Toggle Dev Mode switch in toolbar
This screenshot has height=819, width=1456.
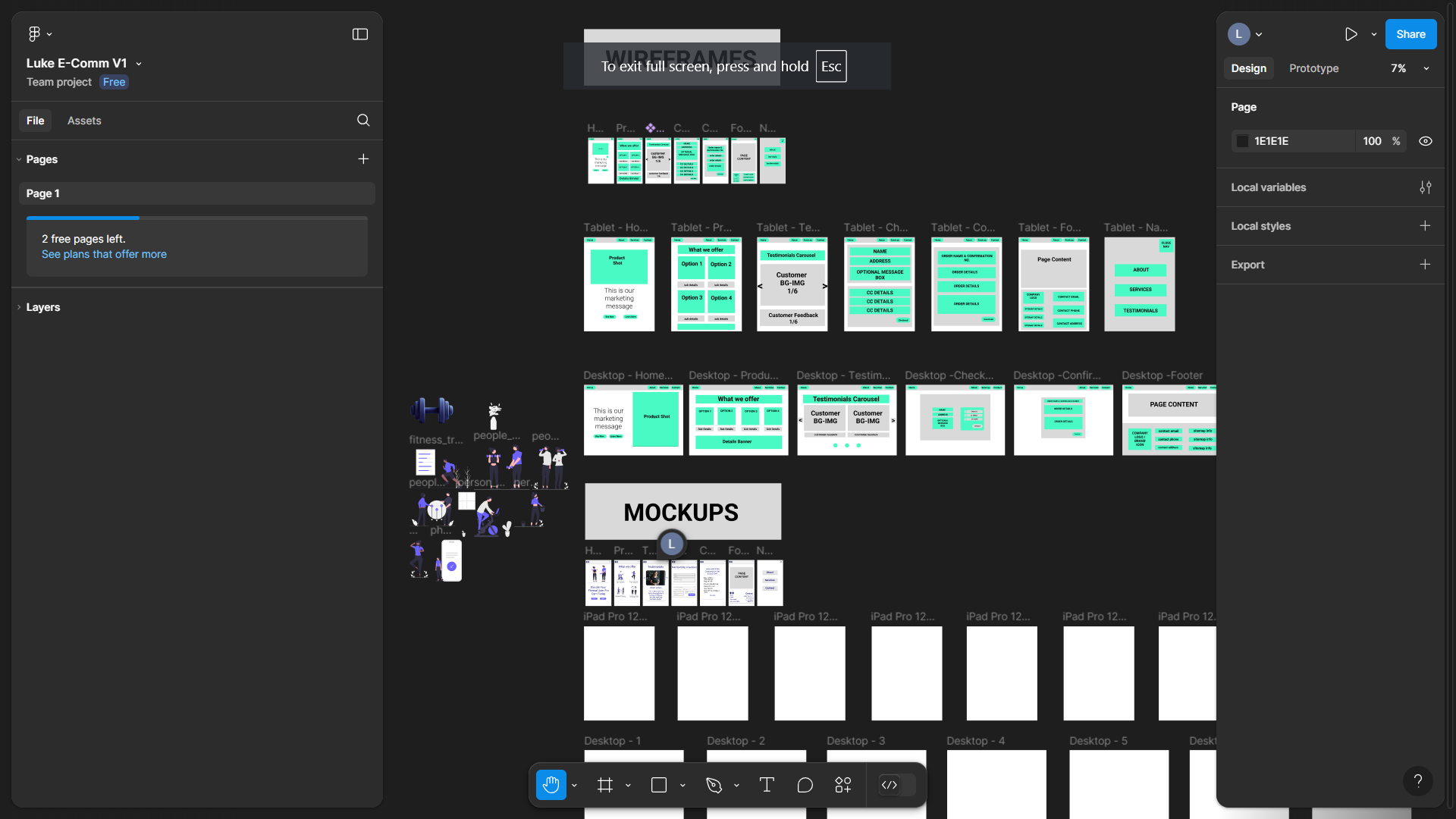[x=896, y=785]
